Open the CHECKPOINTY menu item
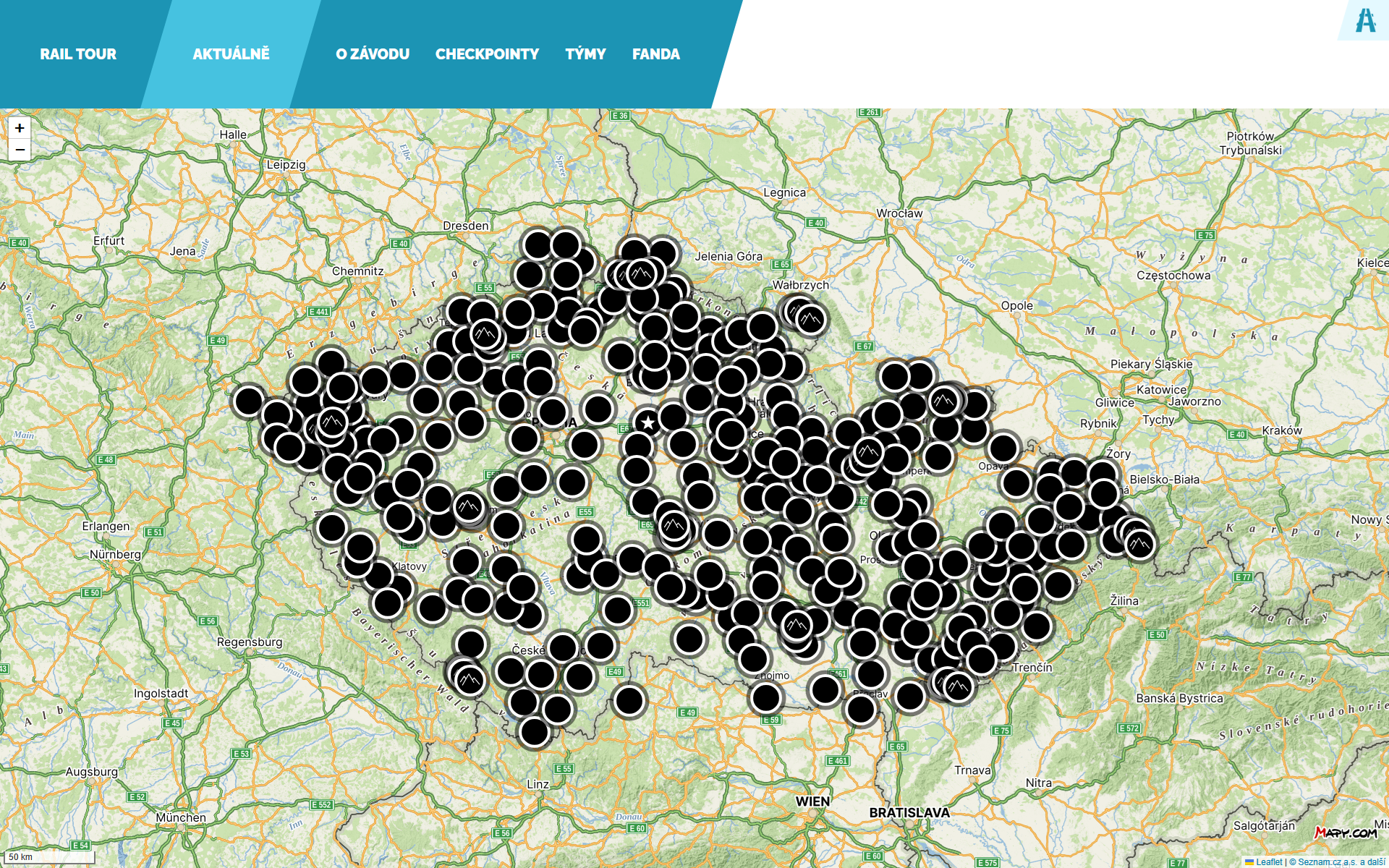The image size is (1389, 868). (x=487, y=54)
